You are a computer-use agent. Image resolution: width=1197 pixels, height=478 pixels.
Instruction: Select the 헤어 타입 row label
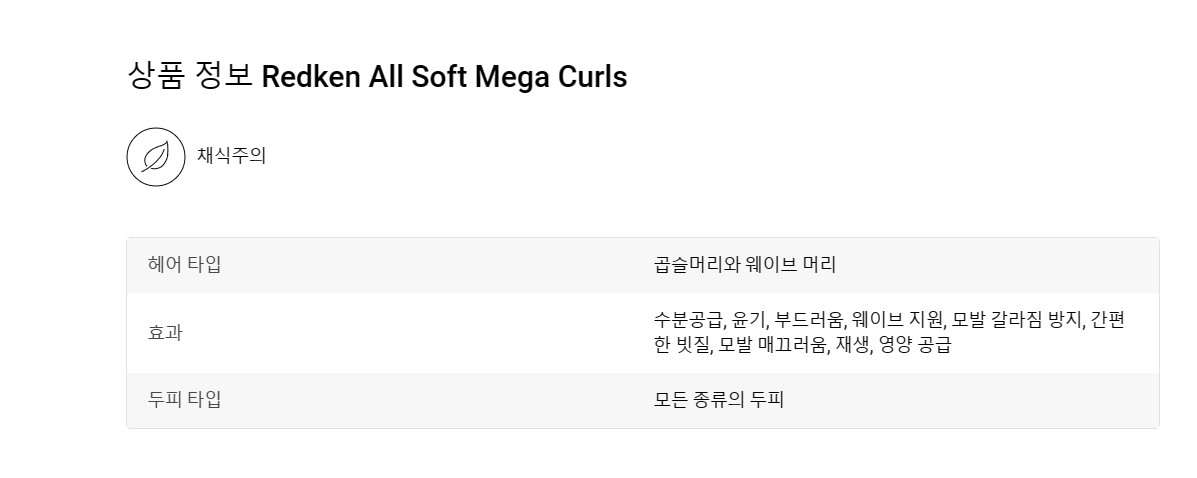tap(184, 265)
